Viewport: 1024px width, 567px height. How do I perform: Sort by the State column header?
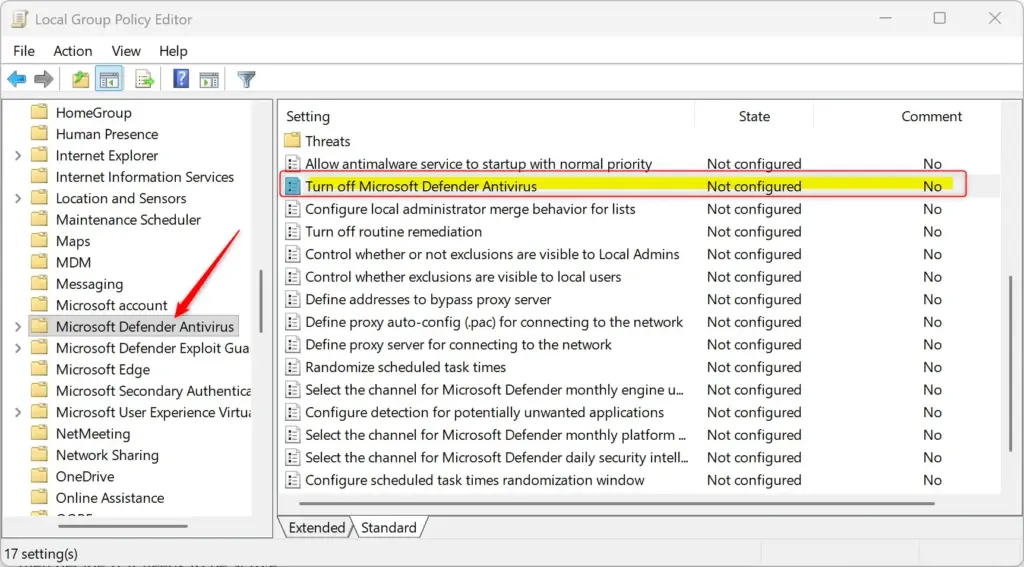[x=754, y=116]
